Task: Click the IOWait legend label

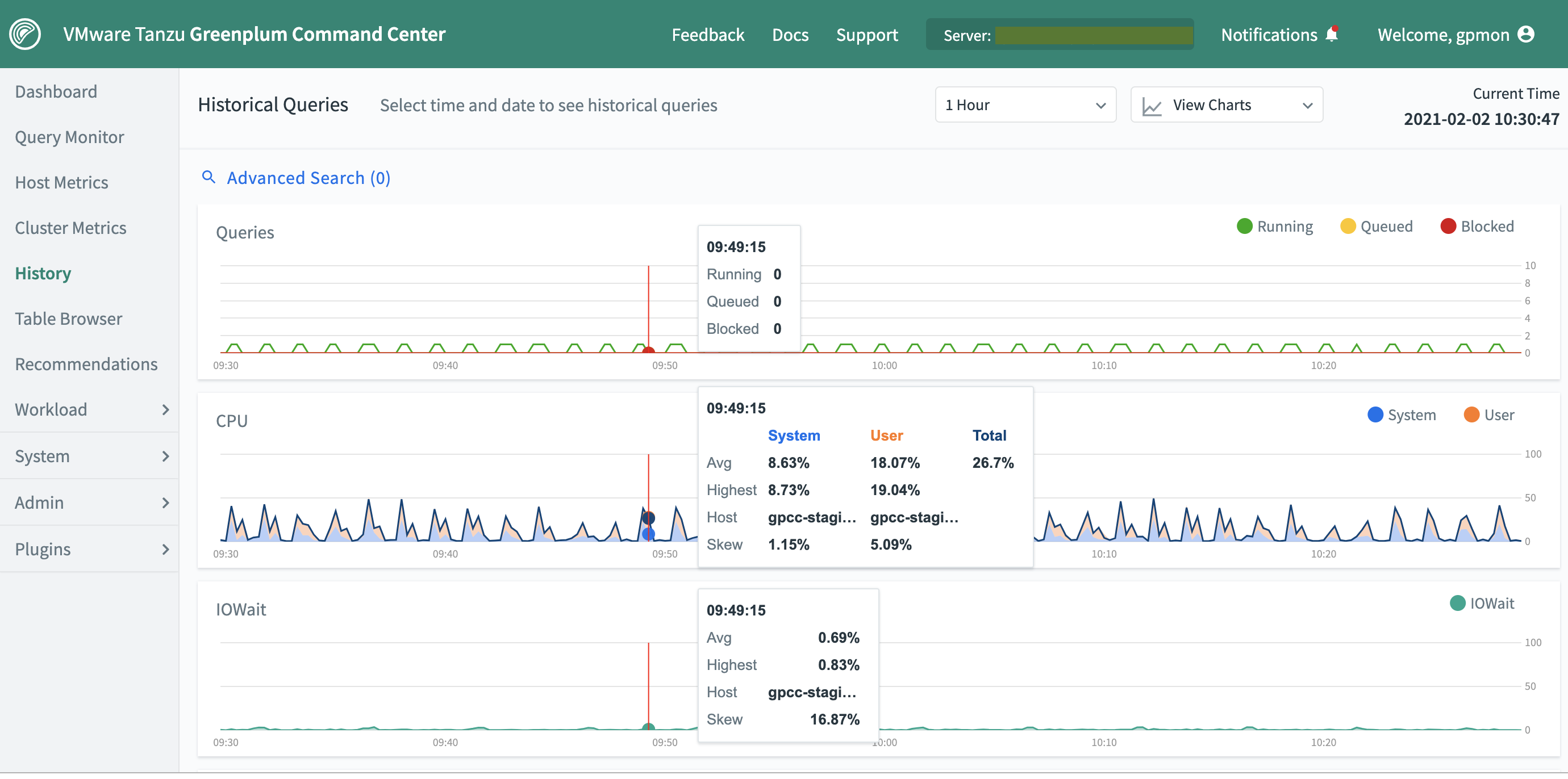Action: click(x=1491, y=603)
